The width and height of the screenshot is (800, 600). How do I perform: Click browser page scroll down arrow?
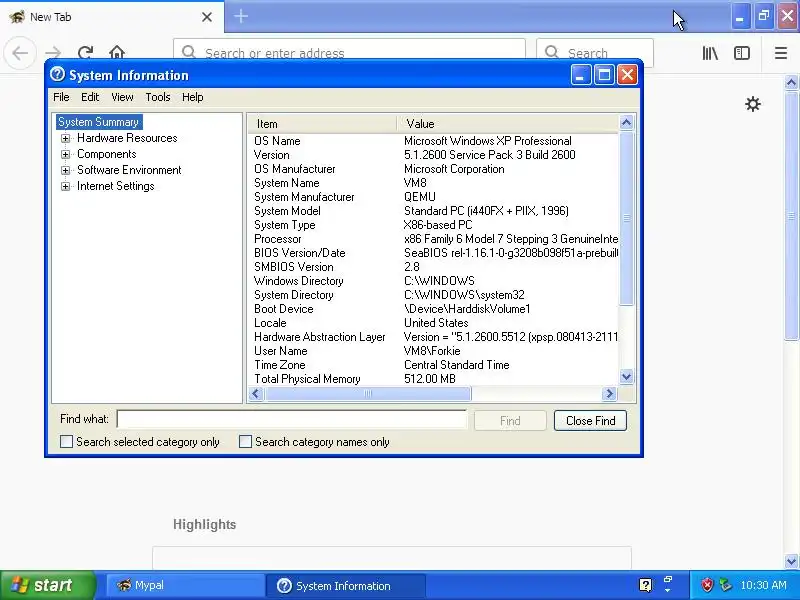point(791,561)
